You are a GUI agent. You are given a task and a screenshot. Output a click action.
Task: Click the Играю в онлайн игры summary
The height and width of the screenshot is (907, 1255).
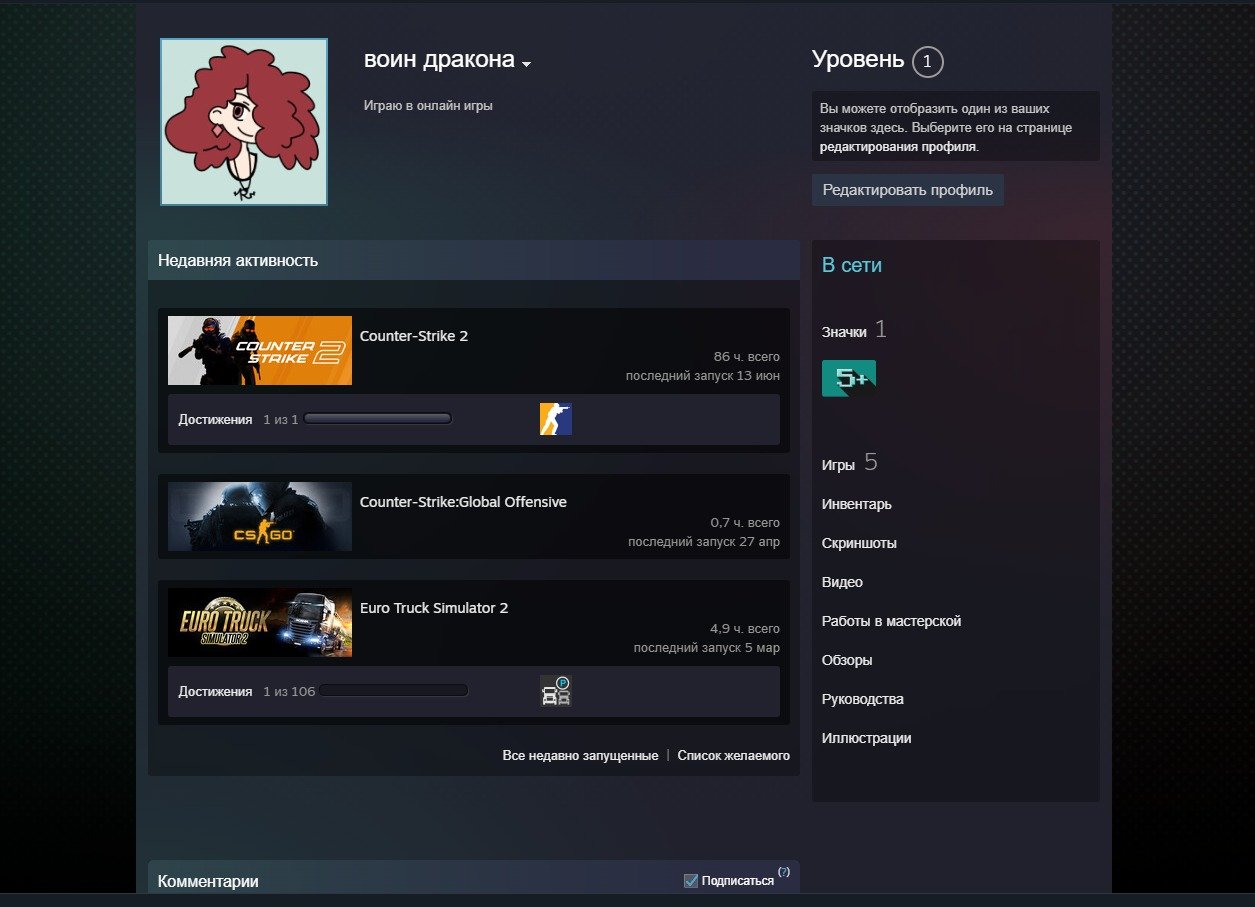click(x=428, y=105)
